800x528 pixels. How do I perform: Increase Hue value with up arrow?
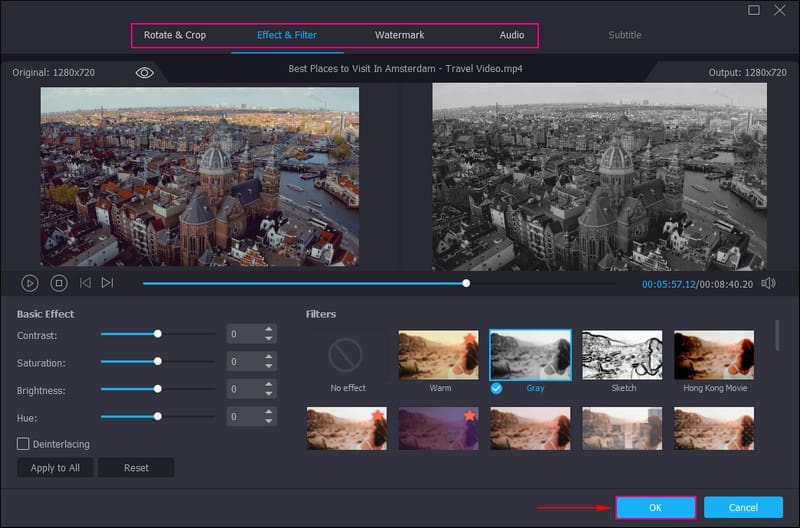(268, 410)
